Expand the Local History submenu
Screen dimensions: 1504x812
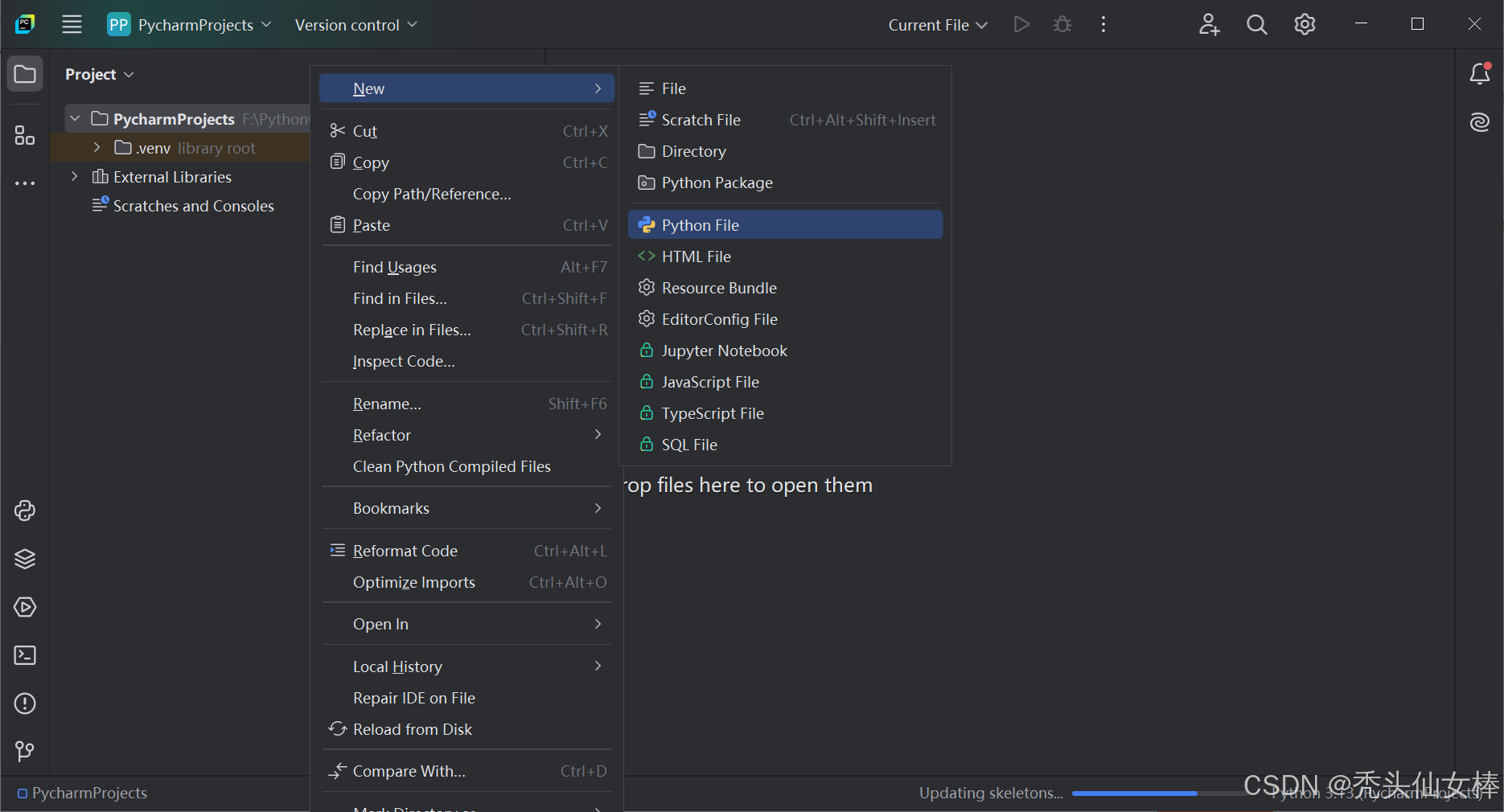(x=466, y=666)
